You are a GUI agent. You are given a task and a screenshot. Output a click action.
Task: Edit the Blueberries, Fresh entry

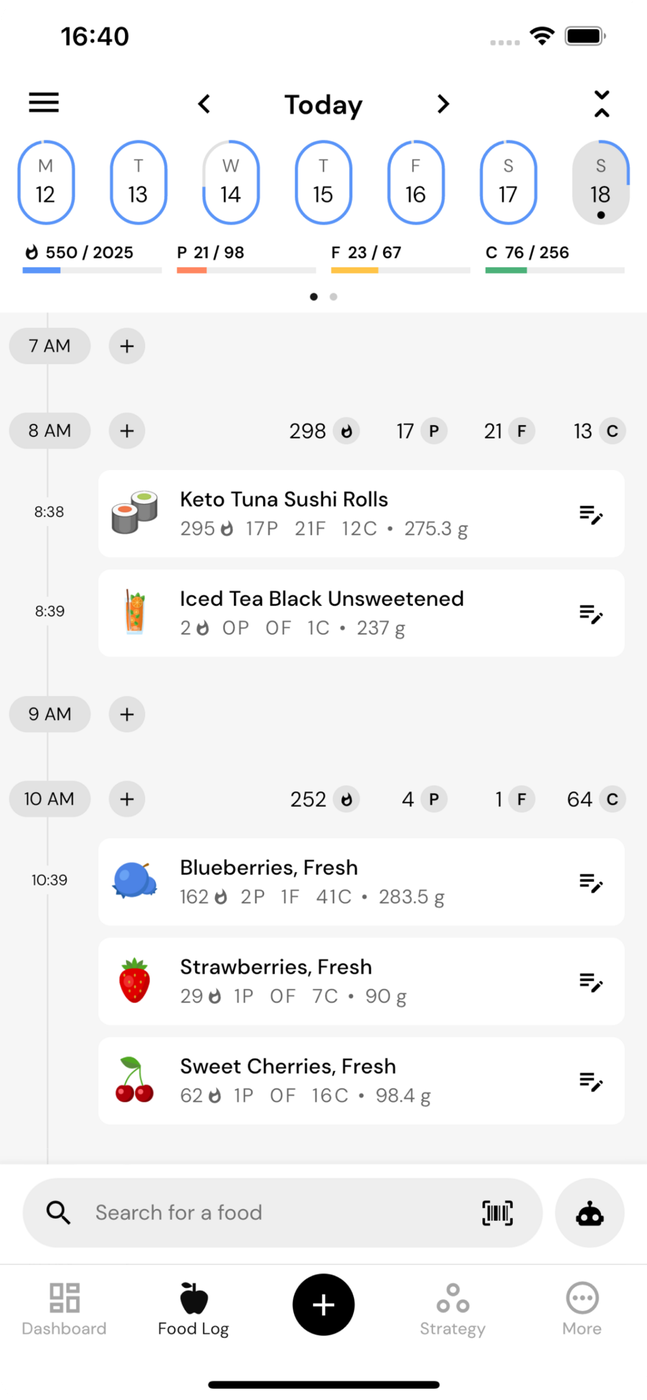point(591,882)
